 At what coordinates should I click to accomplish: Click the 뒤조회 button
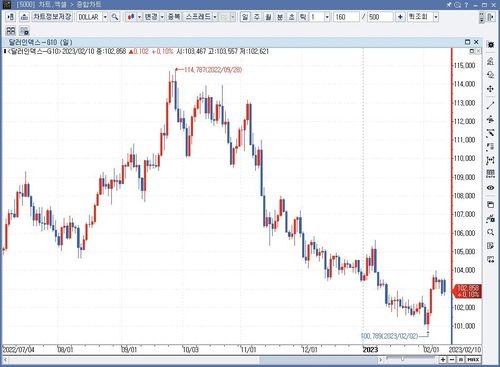pyautogui.click(x=420, y=17)
